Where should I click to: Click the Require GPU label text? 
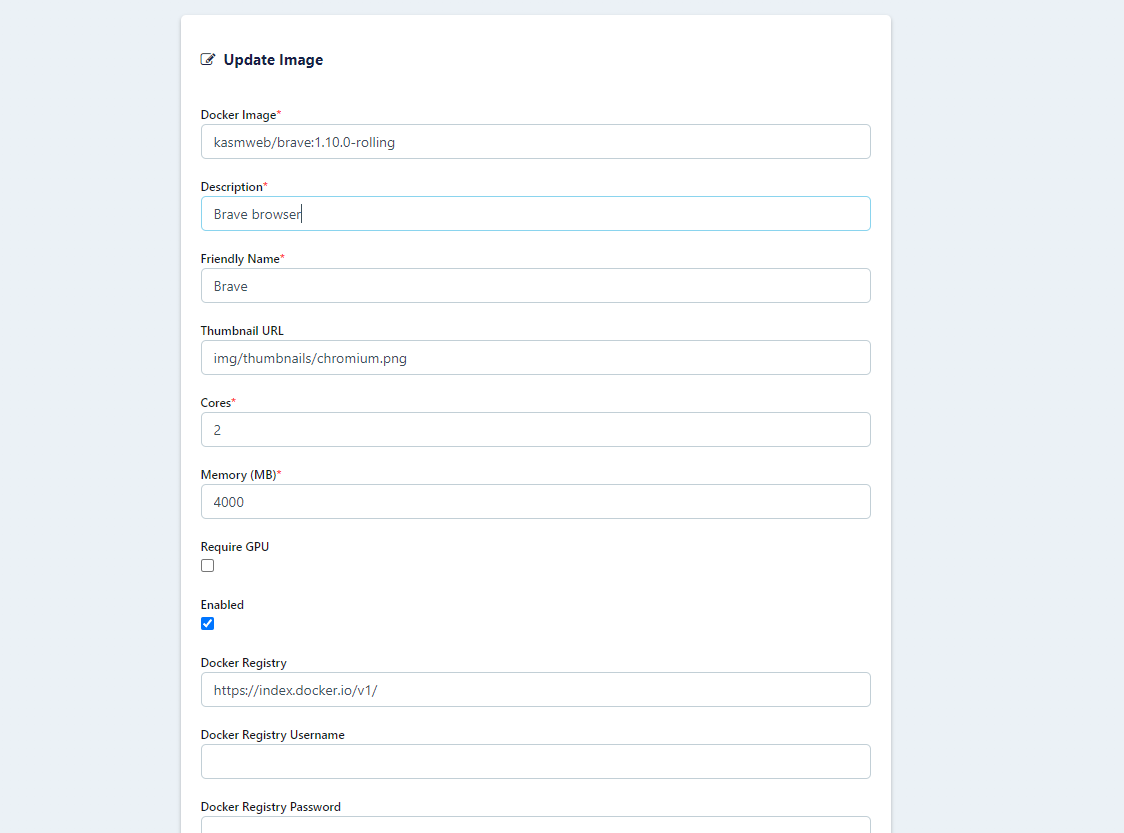click(234, 546)
